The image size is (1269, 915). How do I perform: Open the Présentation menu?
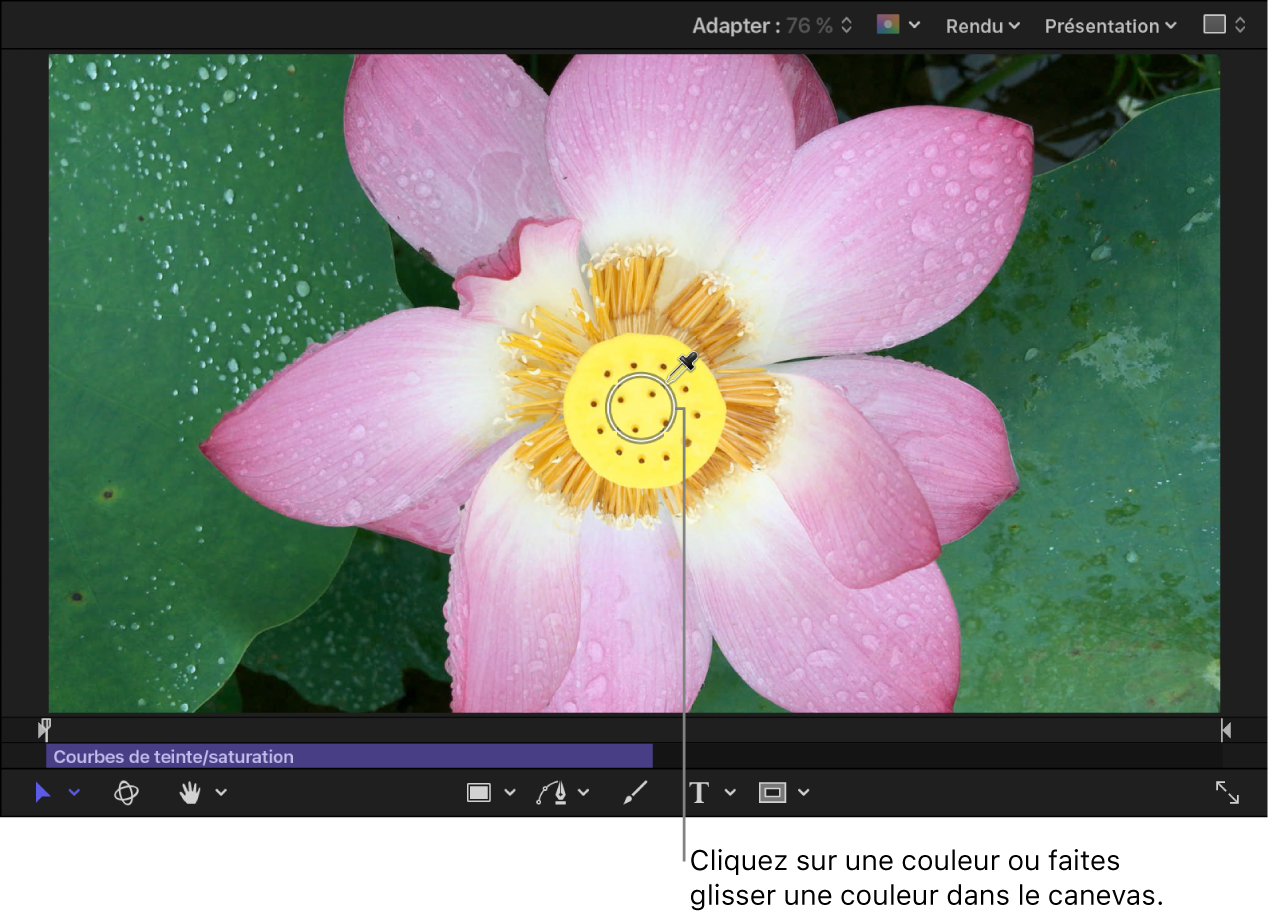pyautogui.click(x=1110, y=26)
